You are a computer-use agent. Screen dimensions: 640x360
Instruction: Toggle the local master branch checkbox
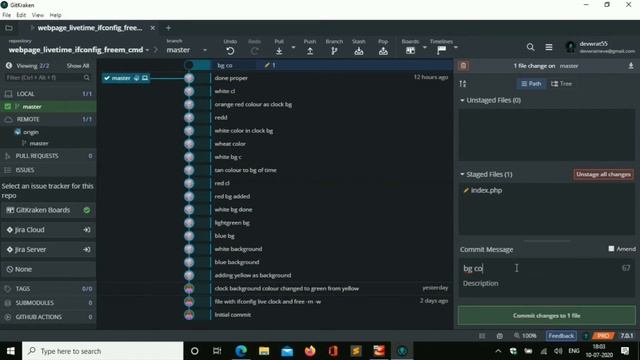tap(8, 107)
